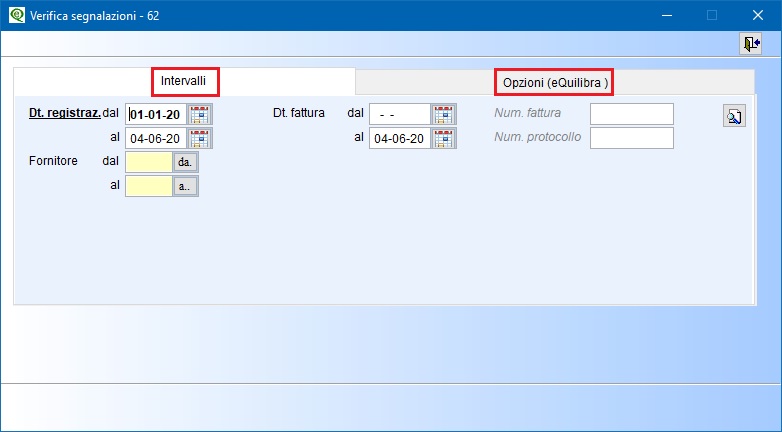782x432 pixels.
Task: Click the Num. fattura input field
Action: point(632,114)
